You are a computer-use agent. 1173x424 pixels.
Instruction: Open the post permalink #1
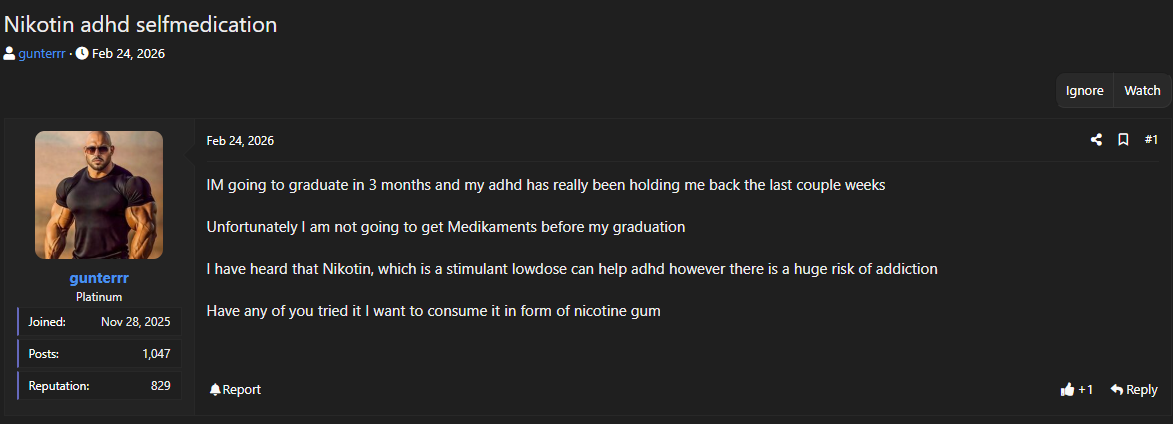click(x=1151, y=140)
